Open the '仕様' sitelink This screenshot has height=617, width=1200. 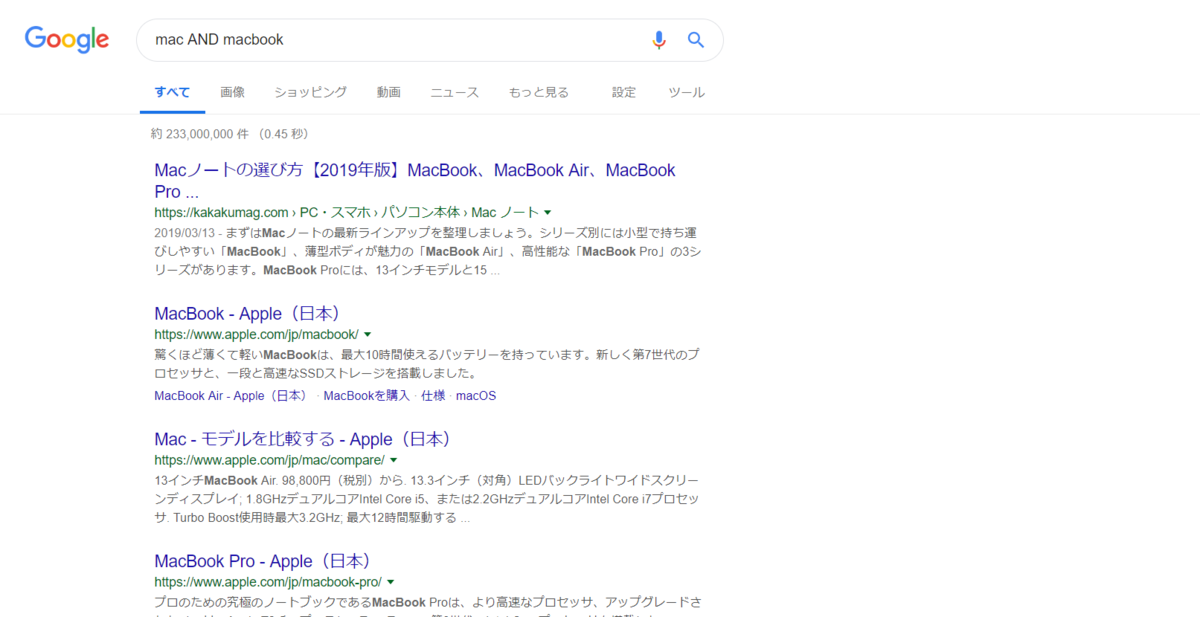pyautogui.click(x=433, y=395)
